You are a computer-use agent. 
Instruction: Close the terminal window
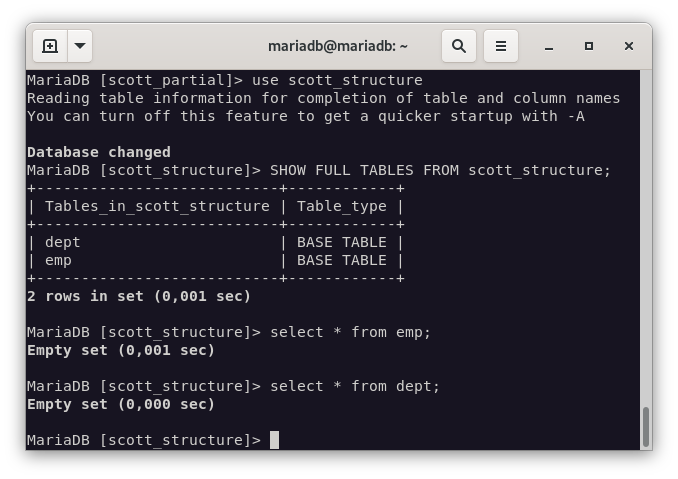629,46
